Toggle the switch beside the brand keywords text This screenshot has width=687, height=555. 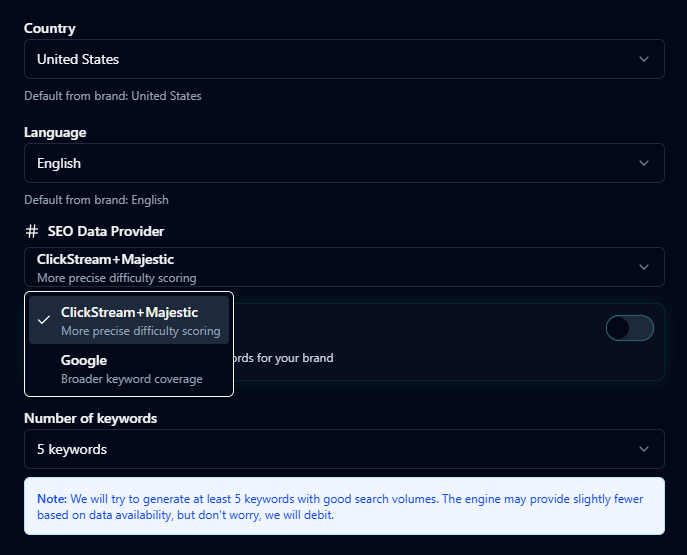(630, 328)
